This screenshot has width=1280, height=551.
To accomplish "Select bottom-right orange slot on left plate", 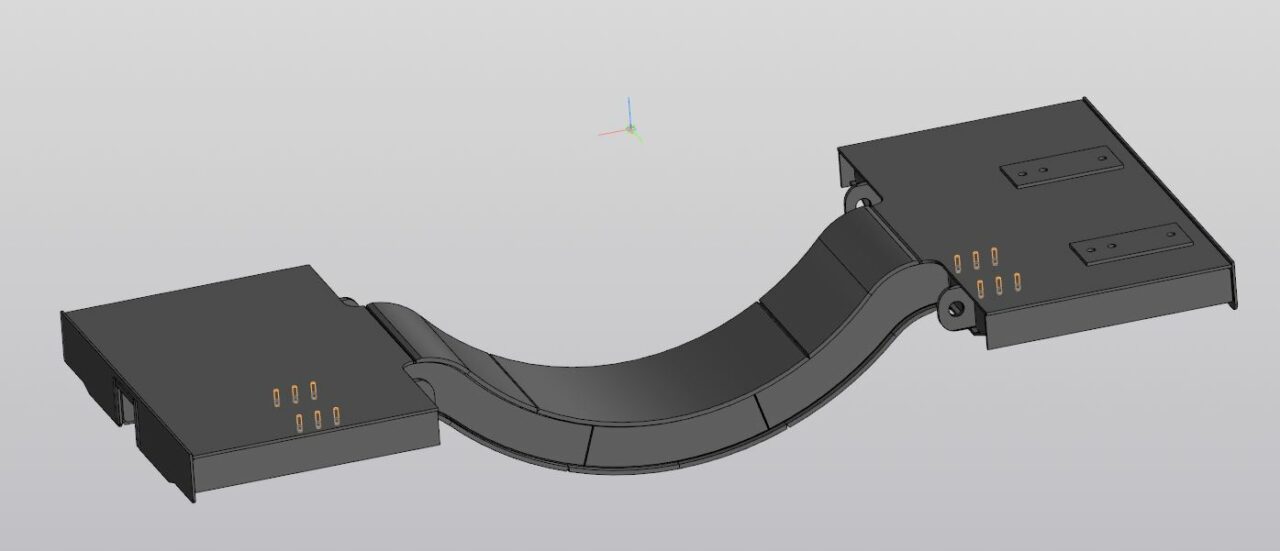I will click(x=337, y=416).
